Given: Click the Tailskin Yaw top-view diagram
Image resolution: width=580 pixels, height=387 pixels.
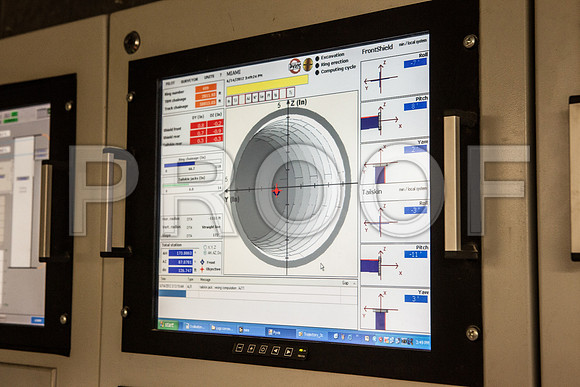Looking at the screenshot, I should (381, 310).
